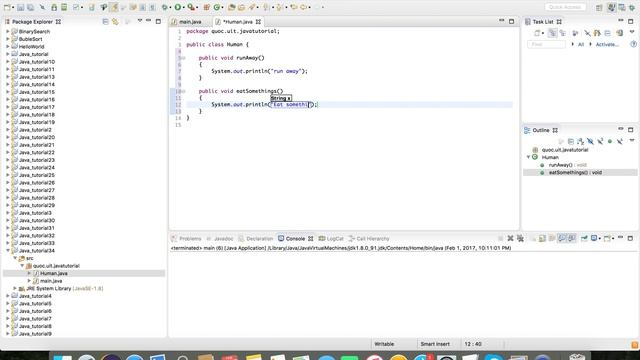Select HelloWorld project in Package Explorer

click(x=31, y=47)
